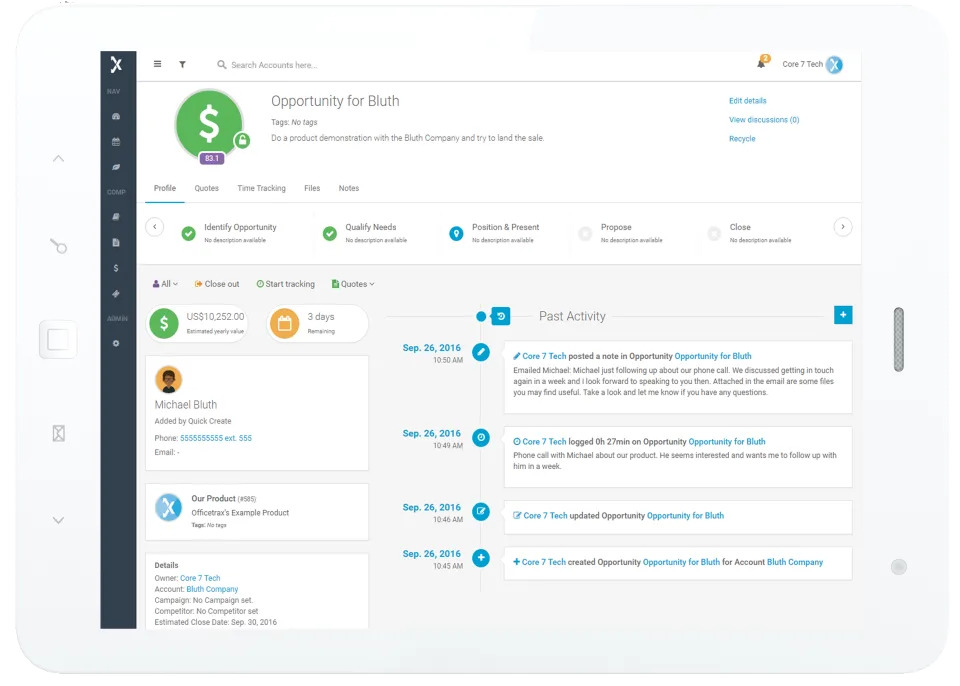Switch to the Profile tab
Screen dimensions: 960x686
(x=165, y=188)
